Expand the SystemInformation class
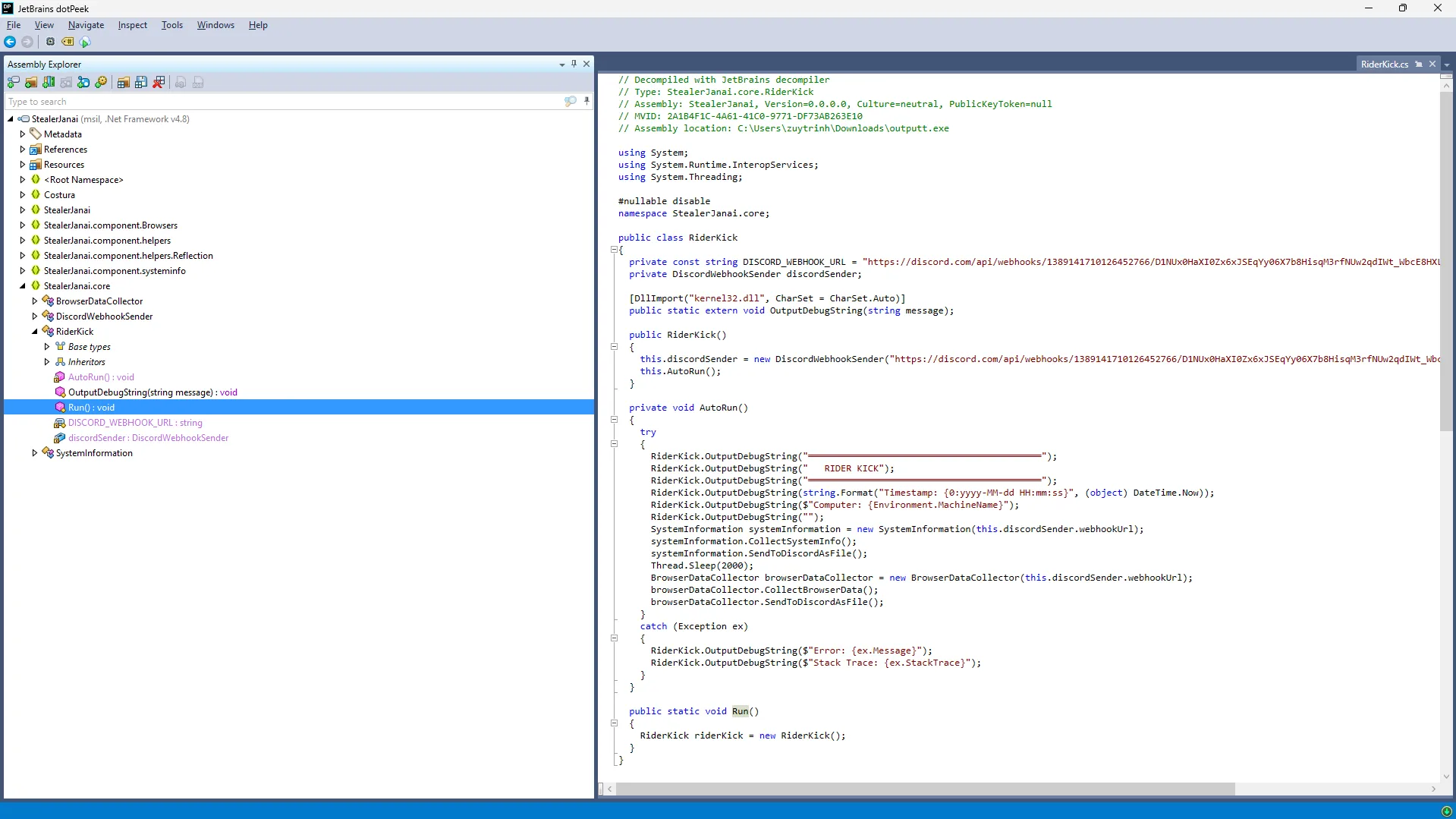1456x819 pixels. (35, 453)
